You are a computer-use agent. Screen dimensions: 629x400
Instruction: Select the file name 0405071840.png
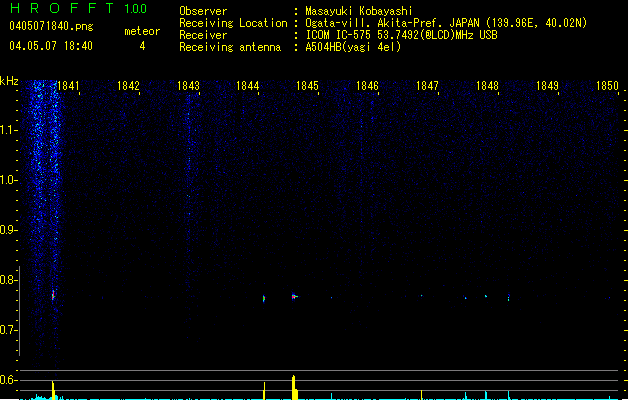51,26
